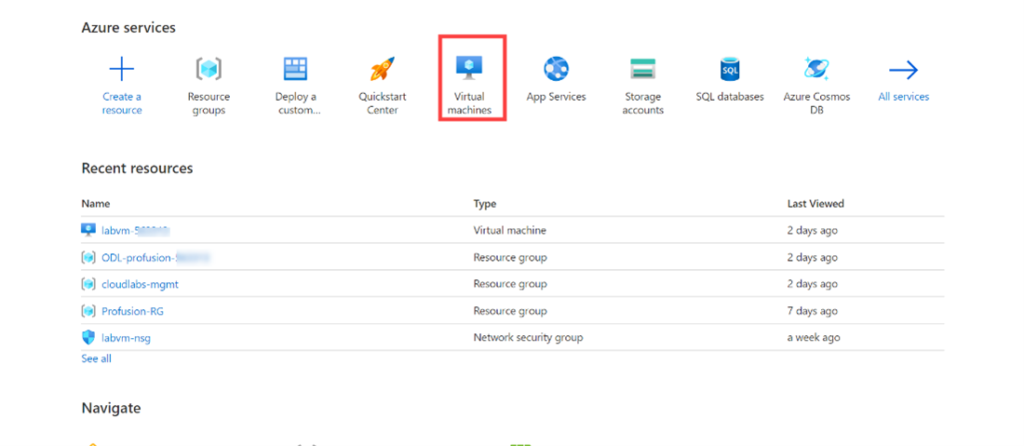The height and width of the screenshot is (446, 1024).
Task: Open the cloudlabs-mgmt link
Action: coord(140,284)
